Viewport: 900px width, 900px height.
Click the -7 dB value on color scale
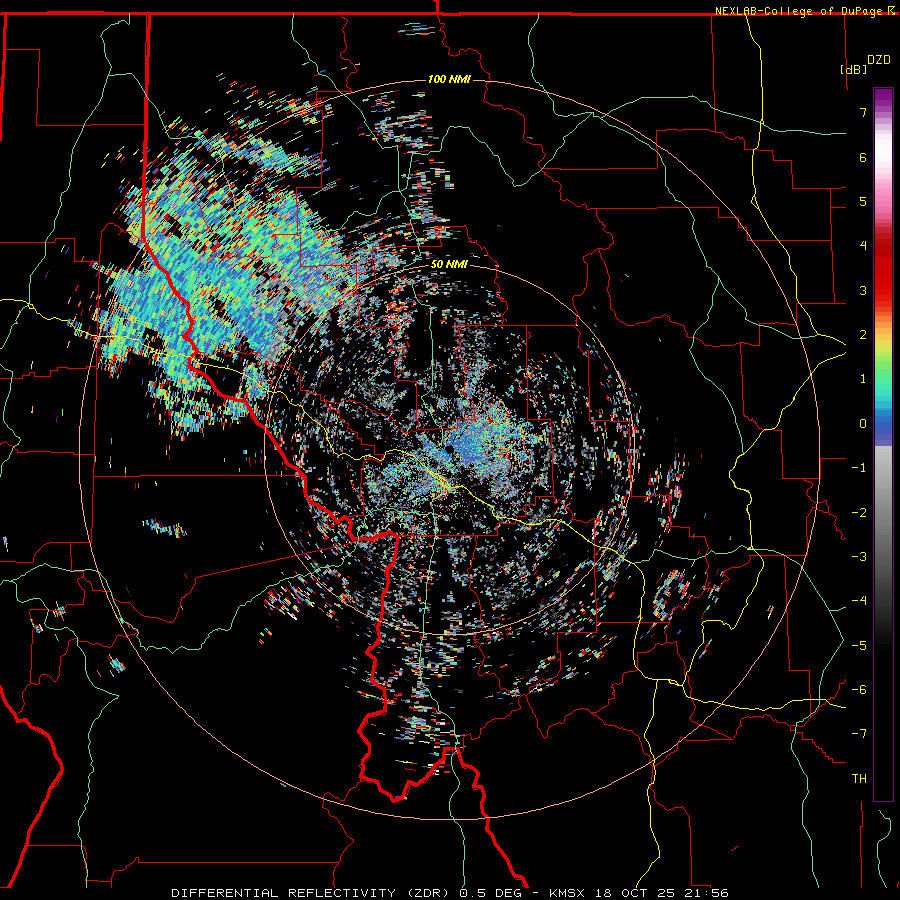pyautogui.click(x=859, y=734)
